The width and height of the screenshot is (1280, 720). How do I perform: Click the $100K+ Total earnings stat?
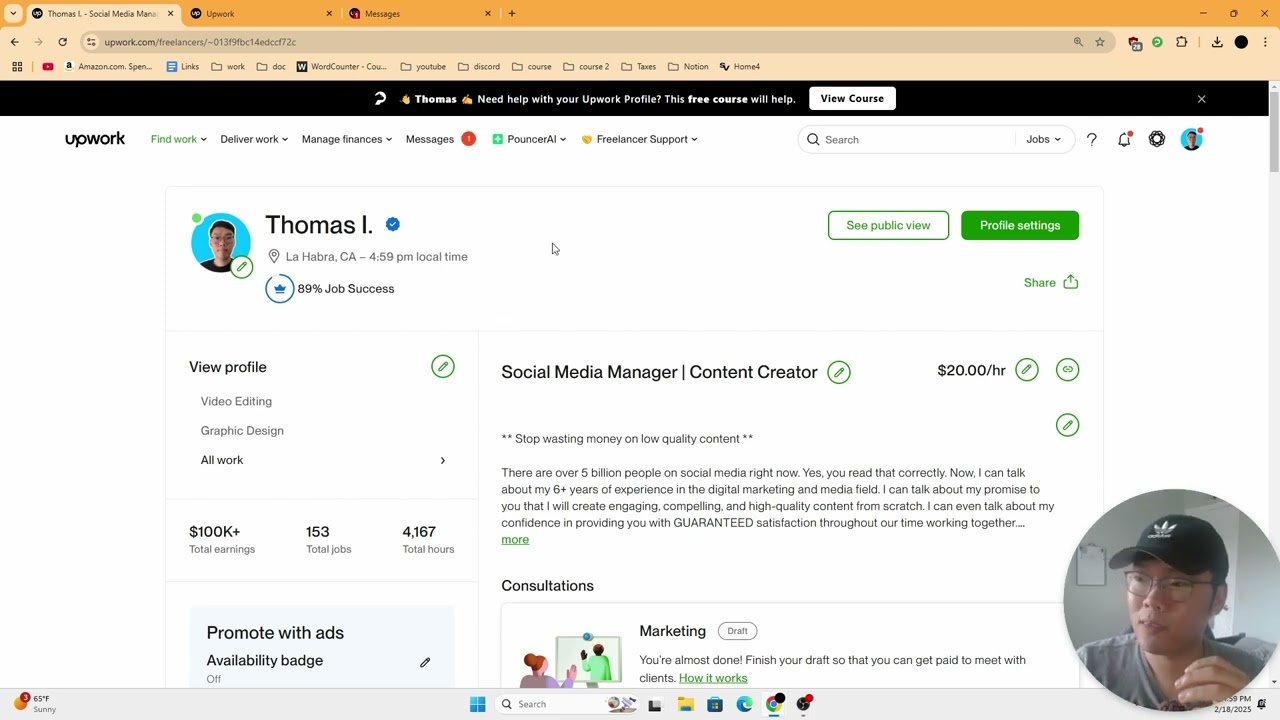(x=222, y=539)
